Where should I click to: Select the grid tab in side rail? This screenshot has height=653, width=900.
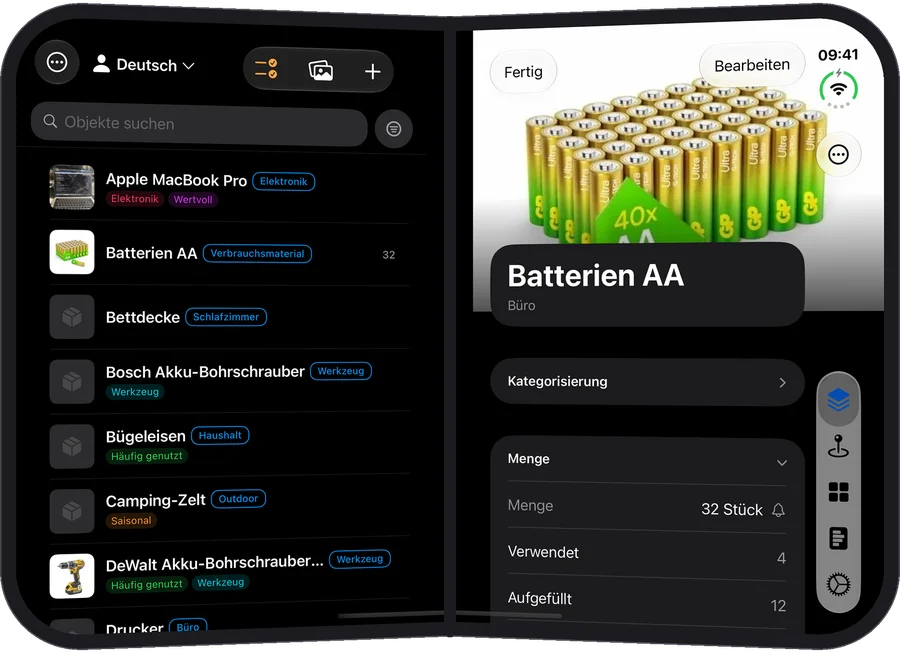click(x=839, y=492)
